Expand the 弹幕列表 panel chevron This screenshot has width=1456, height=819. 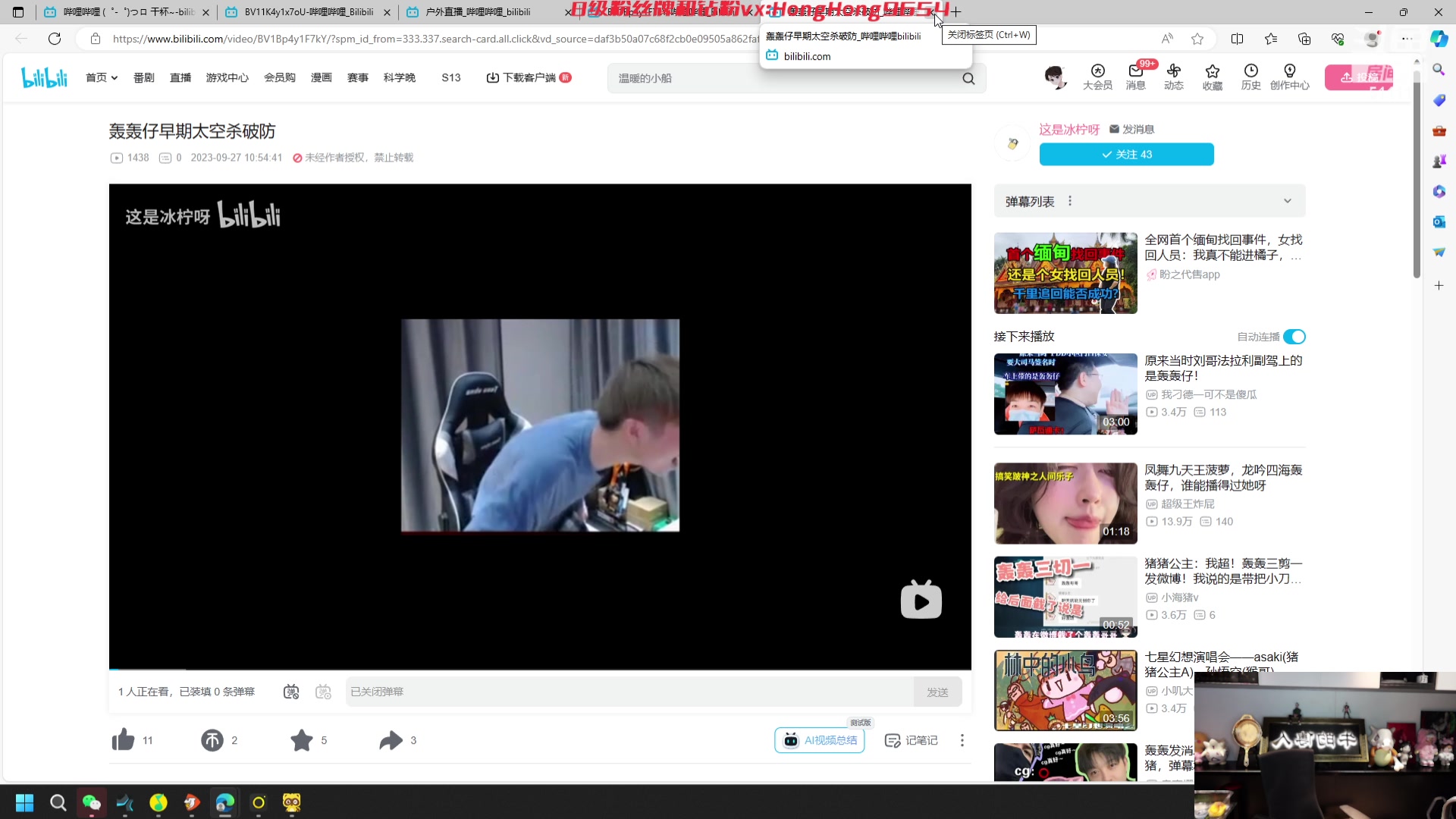tap(1287, 201)
